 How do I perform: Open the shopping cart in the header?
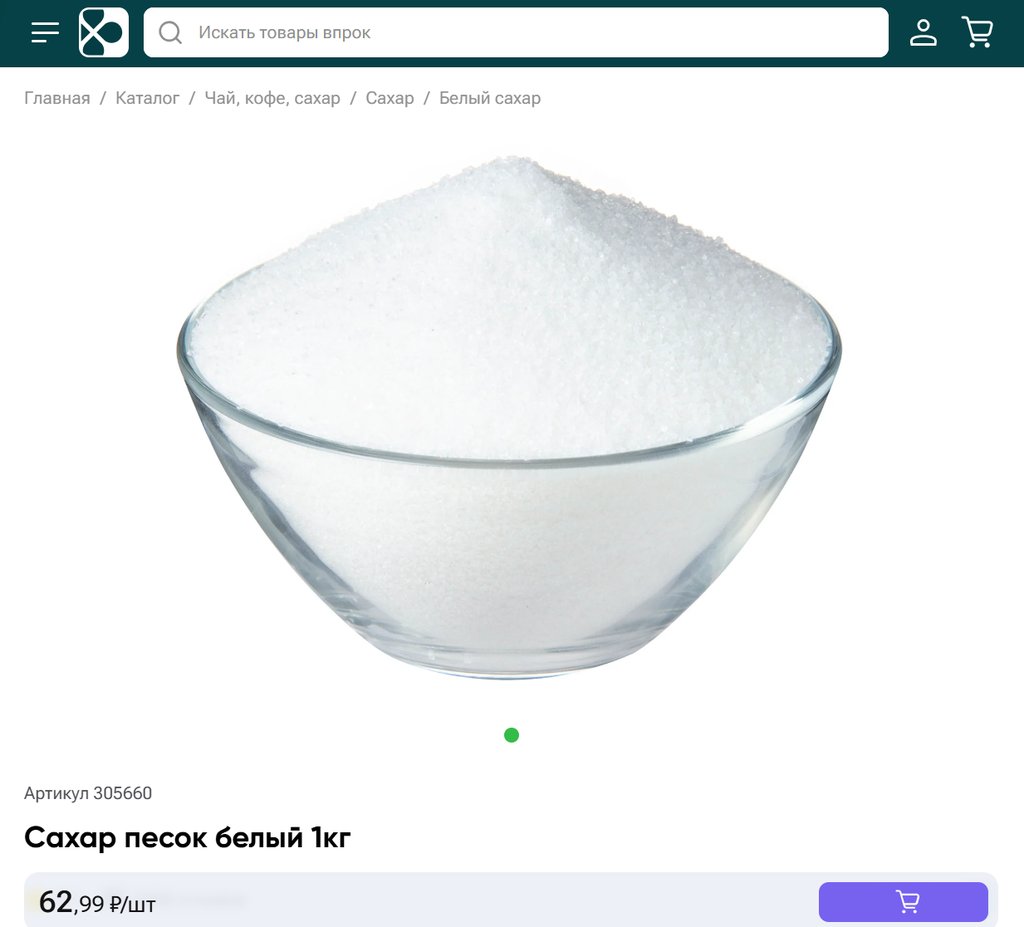click(x=978, y=32)
